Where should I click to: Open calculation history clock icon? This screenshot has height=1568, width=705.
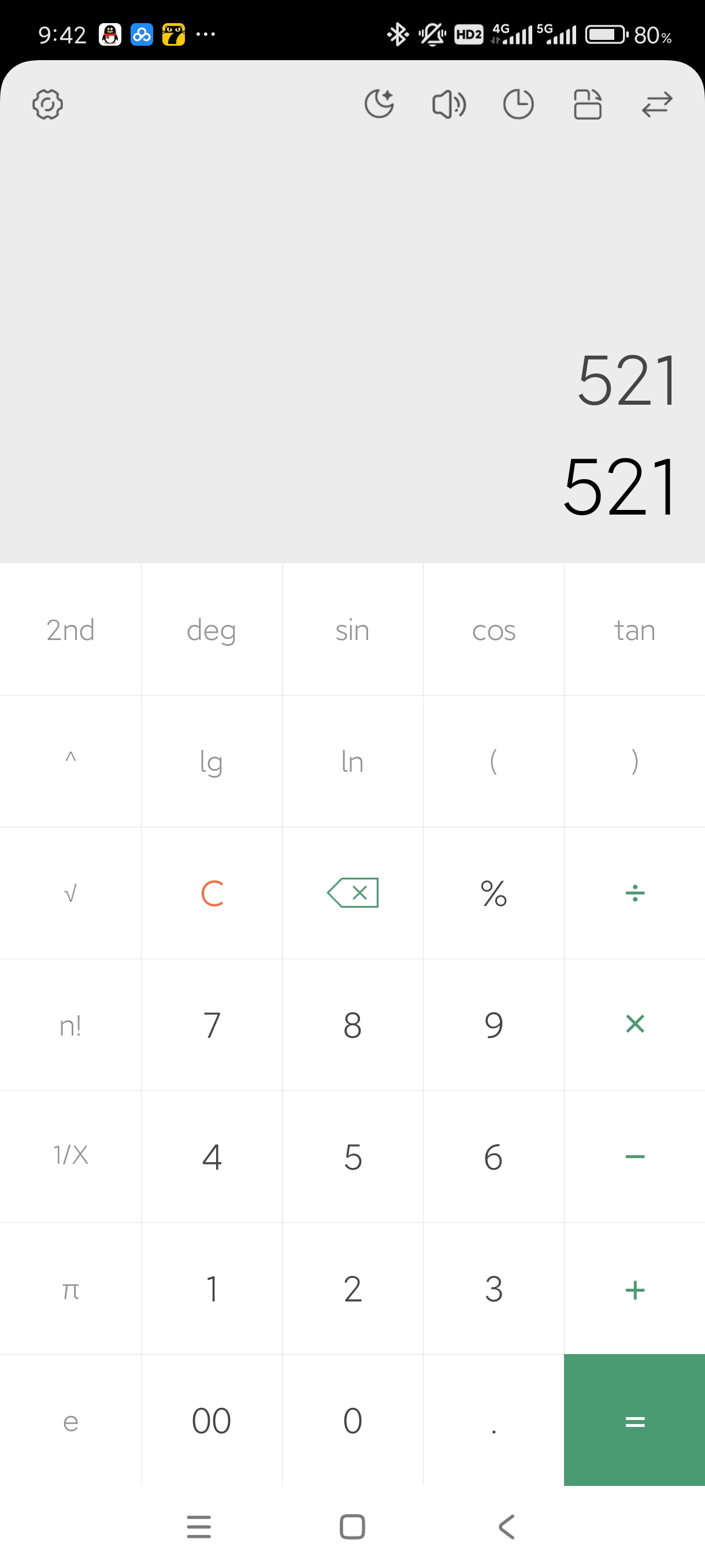518,104
